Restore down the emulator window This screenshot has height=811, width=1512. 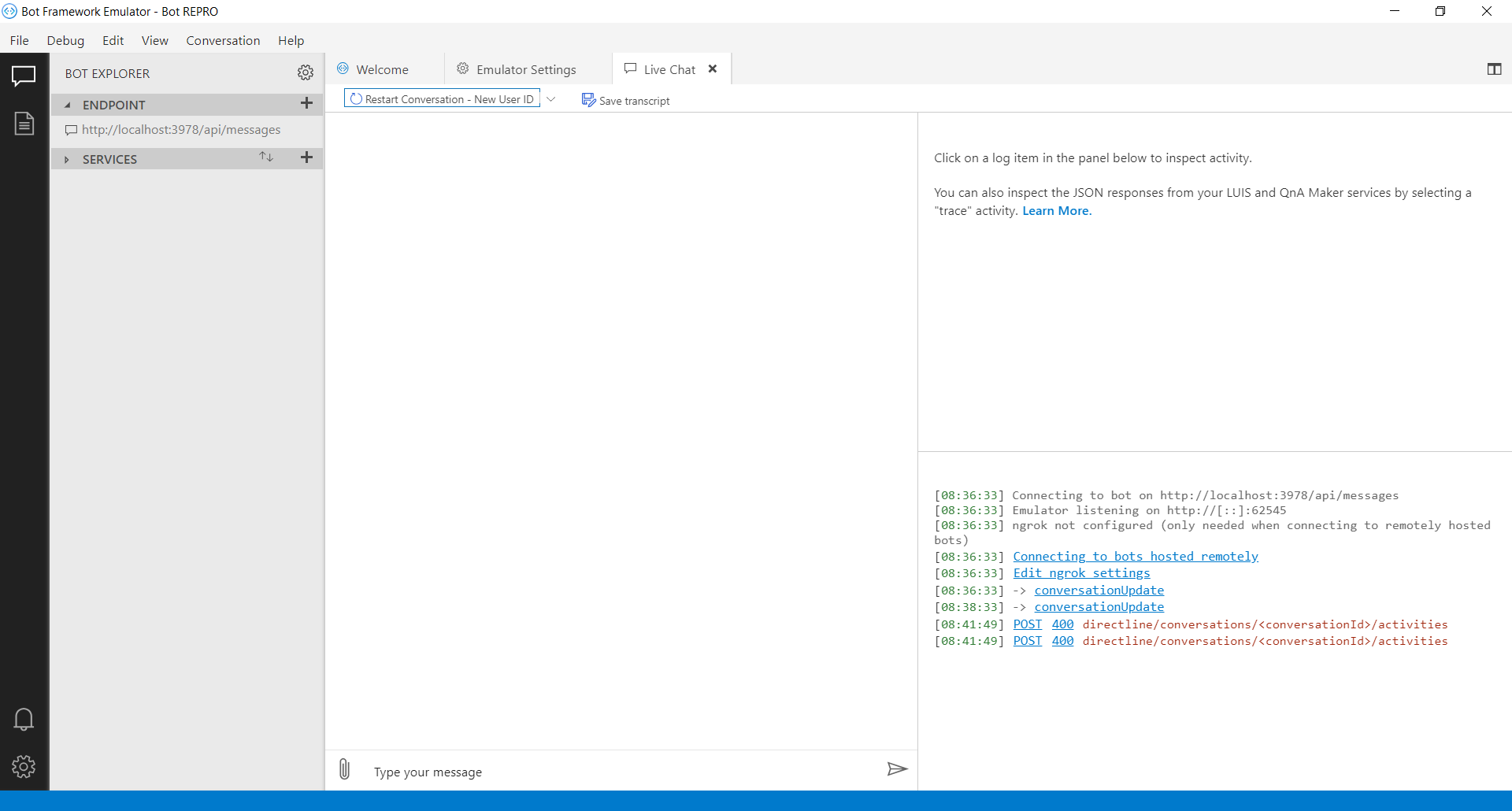click(1440, 11)
